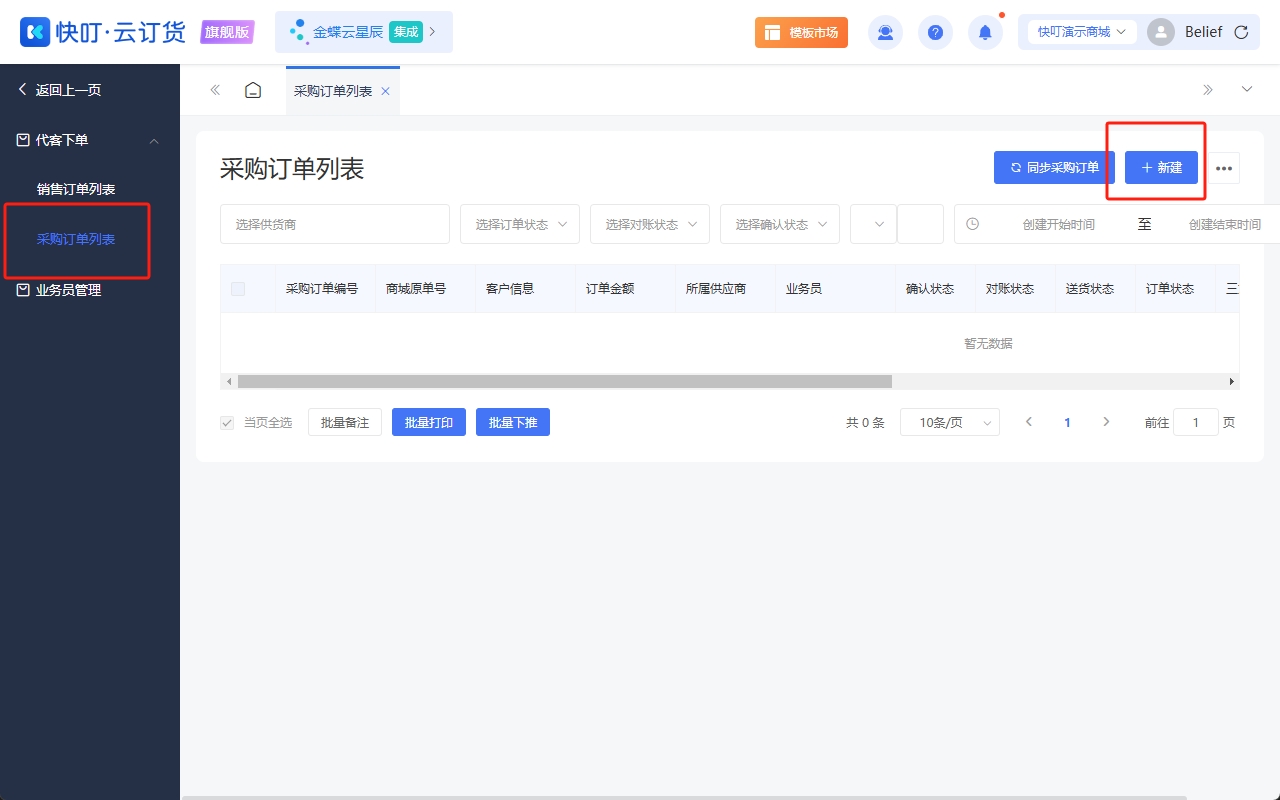The width and height of the screenshot is (1280, 800).
Task: Click the refresh icon beside Belief
Action: click(1241, 32)
